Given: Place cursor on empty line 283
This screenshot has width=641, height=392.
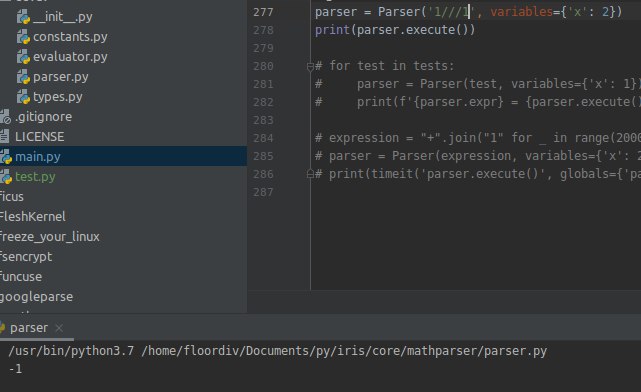Looking at the screenshot, I should 474,120.
